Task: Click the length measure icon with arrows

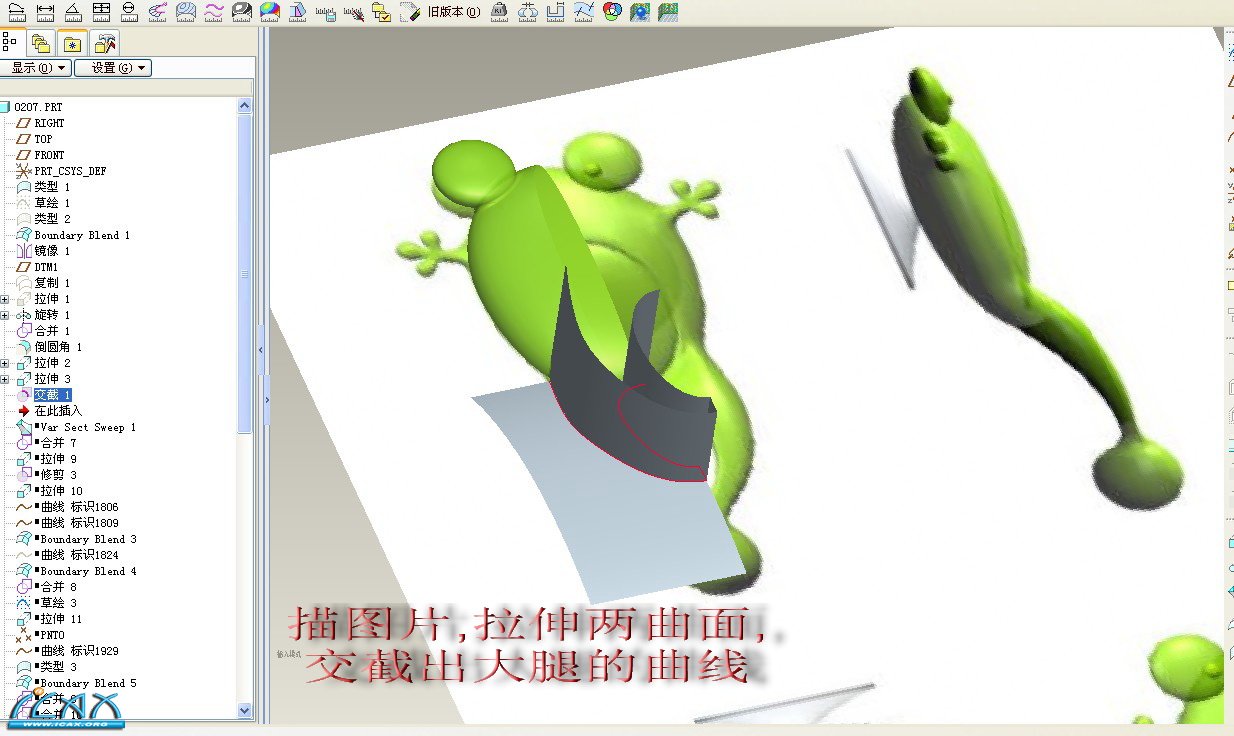Action: coord(45,12)
